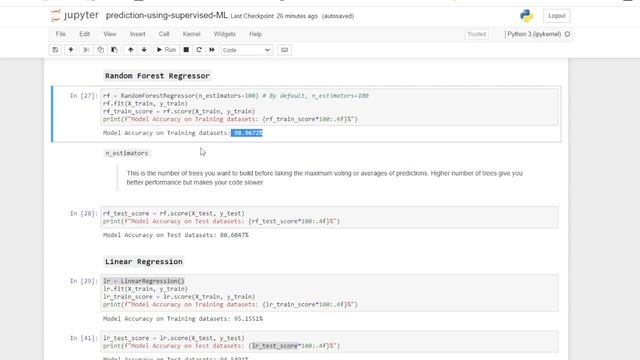Screen dimensions: 640x360
Task: Click the In [29] prompt label
Action: click(84, 281)
